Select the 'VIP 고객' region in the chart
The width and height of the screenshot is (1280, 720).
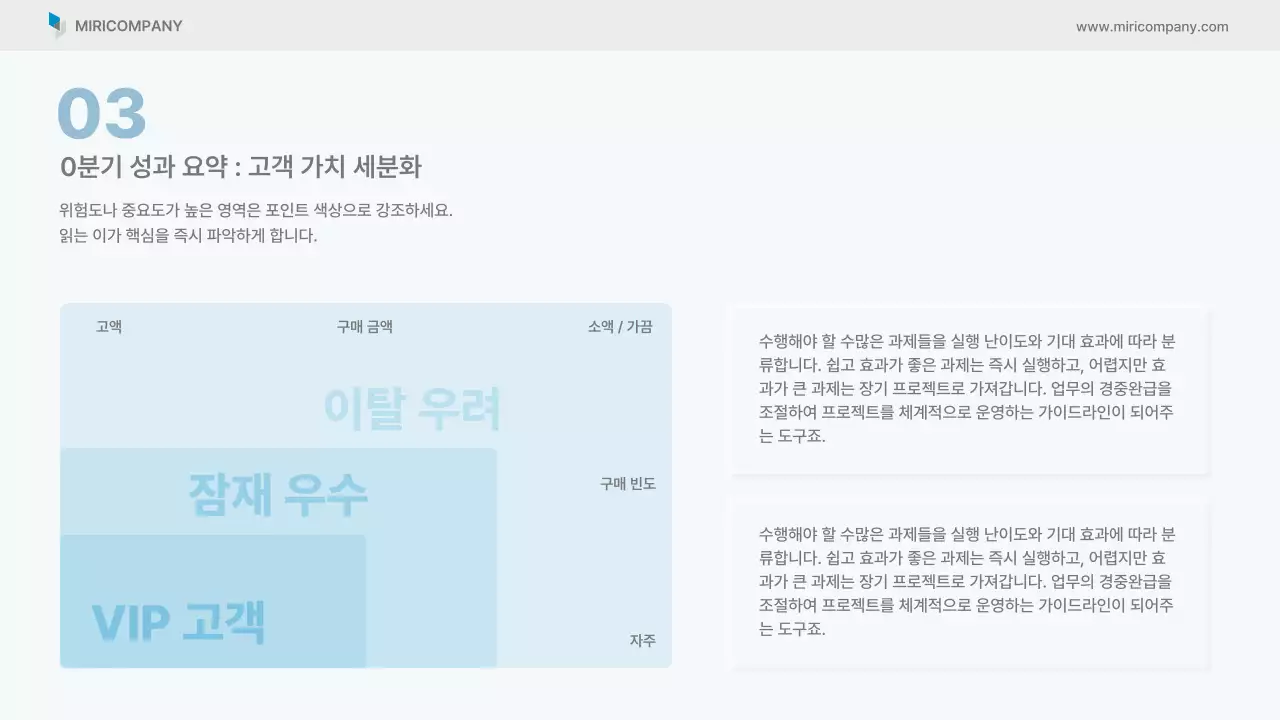coord(180,620)
